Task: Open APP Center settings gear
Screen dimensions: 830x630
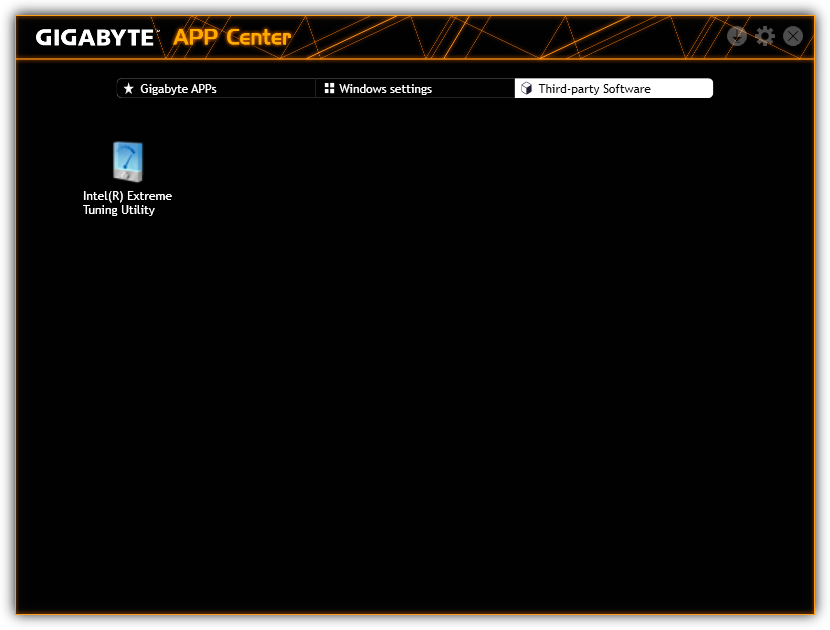Action: (765, 36)
